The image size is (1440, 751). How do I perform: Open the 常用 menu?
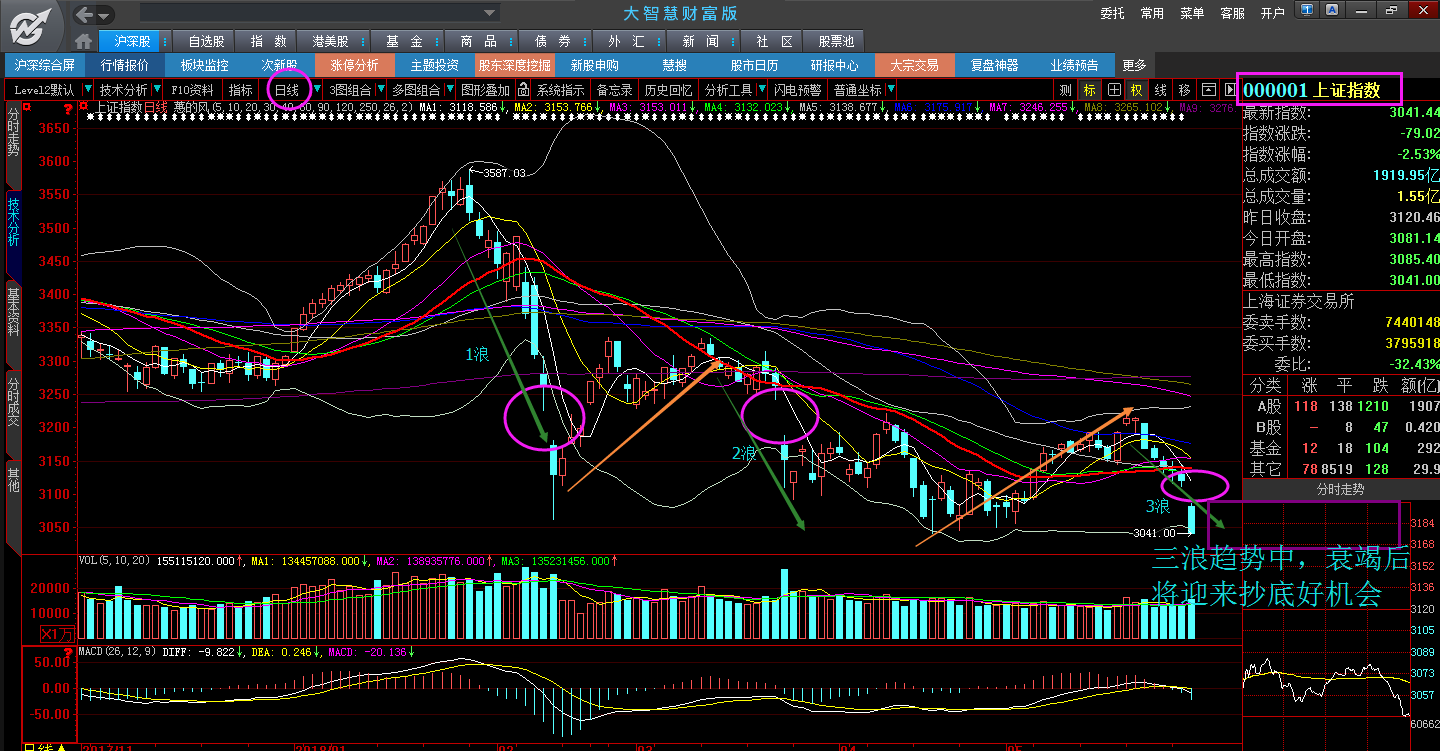pos(1152,13)
